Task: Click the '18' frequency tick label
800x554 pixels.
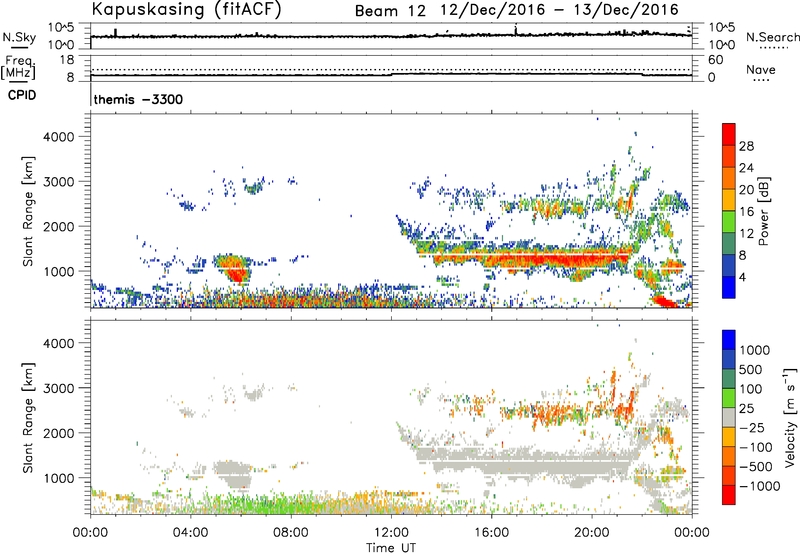Action: 66,60
